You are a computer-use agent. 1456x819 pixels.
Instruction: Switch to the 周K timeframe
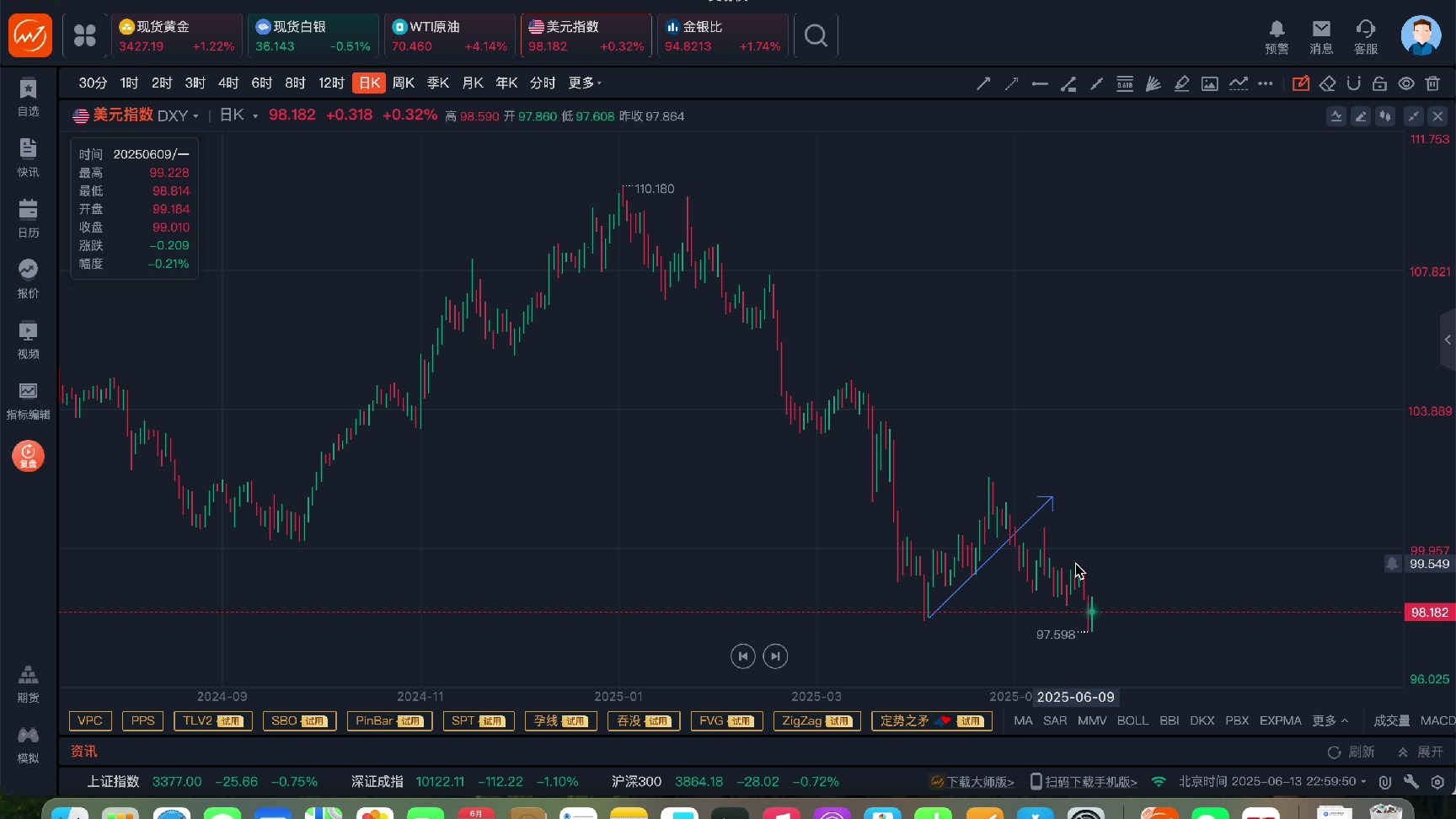click(404, 83)
